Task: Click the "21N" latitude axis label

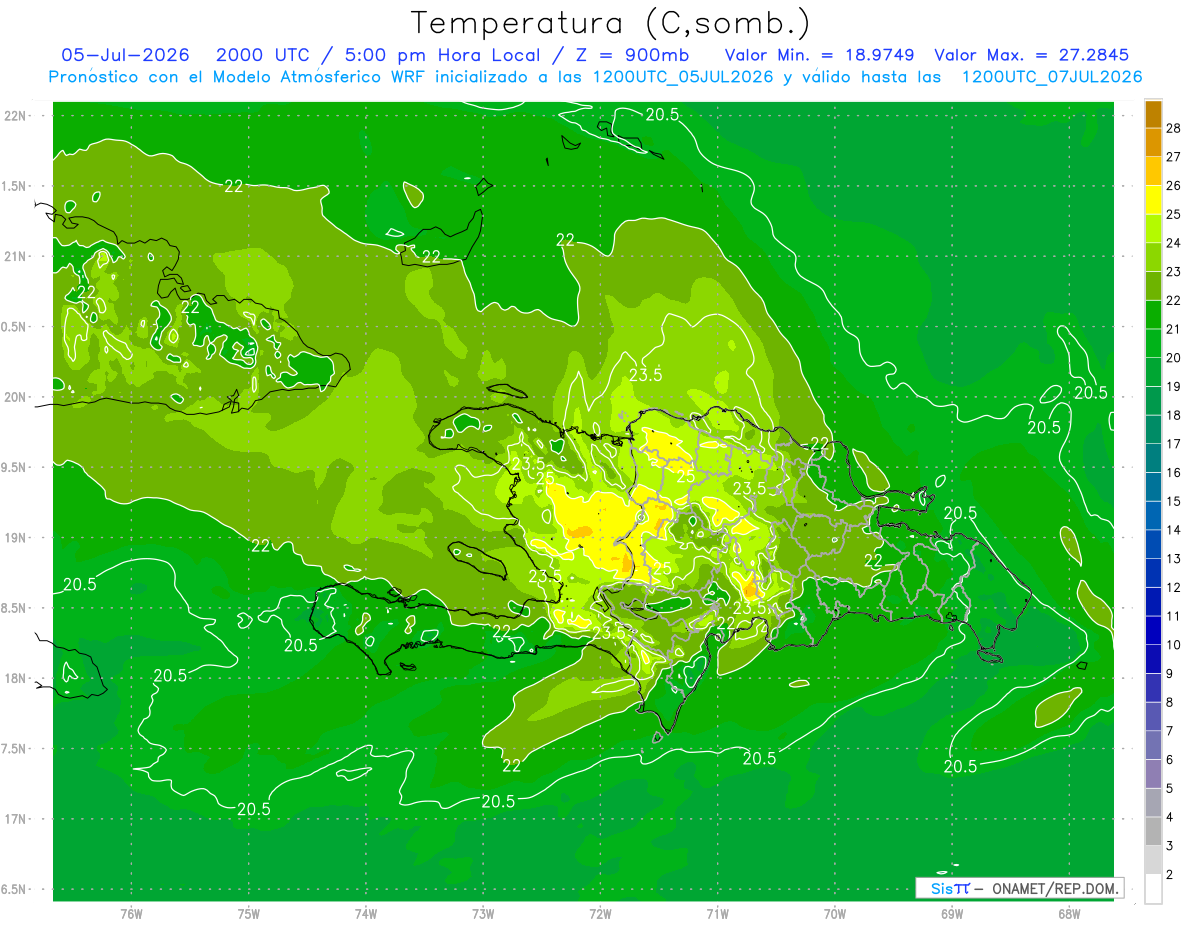Action: 15,256
